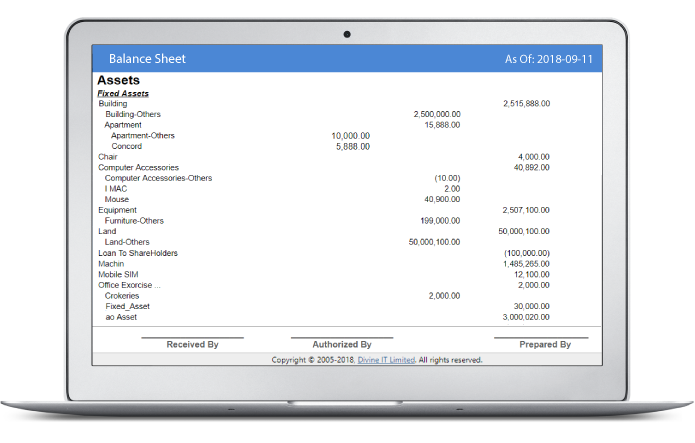Select the 5,888.00 Concord amount
Image resolution: width=695 pixels, height=443 pixels.
click(353, 146)
